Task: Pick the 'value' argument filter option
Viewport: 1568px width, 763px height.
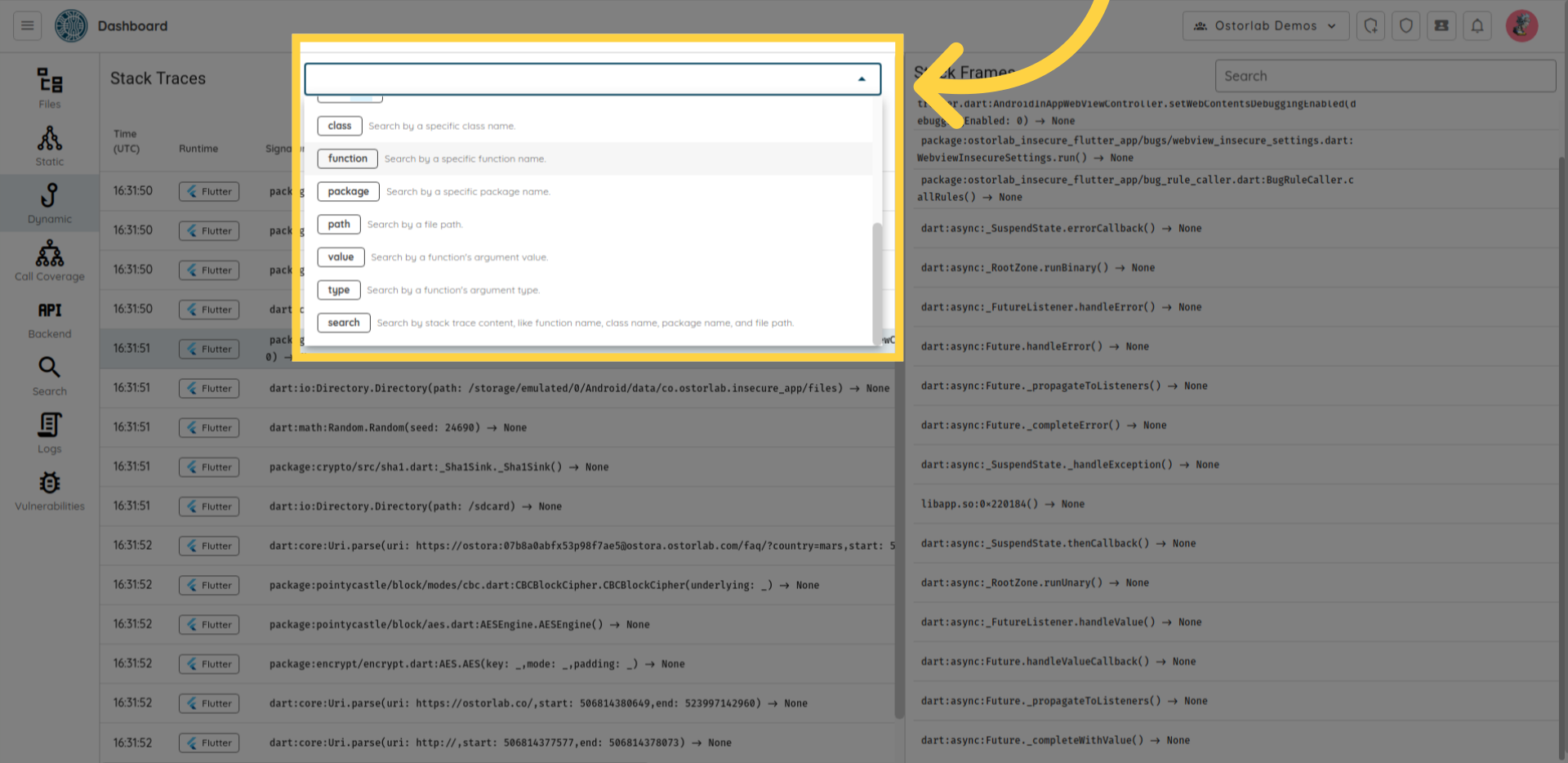Action: click(x=341, y=257)
